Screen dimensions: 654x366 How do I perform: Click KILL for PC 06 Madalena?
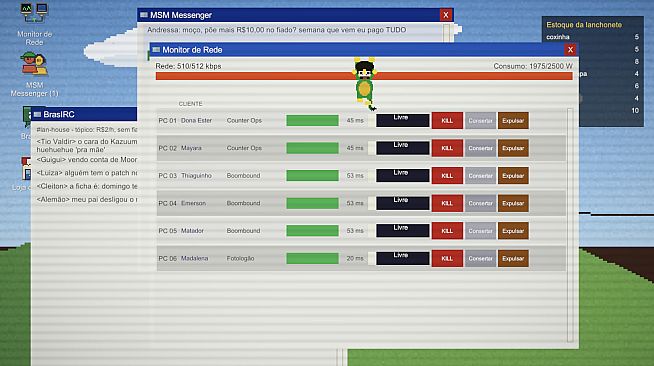coord(447,258)
